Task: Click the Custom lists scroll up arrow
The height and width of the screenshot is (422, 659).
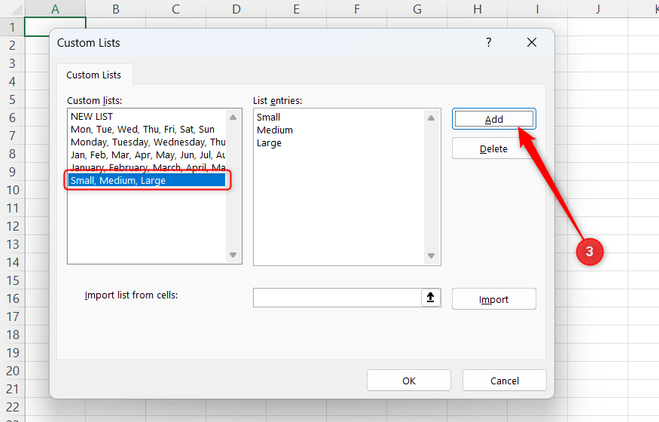Action: point(233,117)
